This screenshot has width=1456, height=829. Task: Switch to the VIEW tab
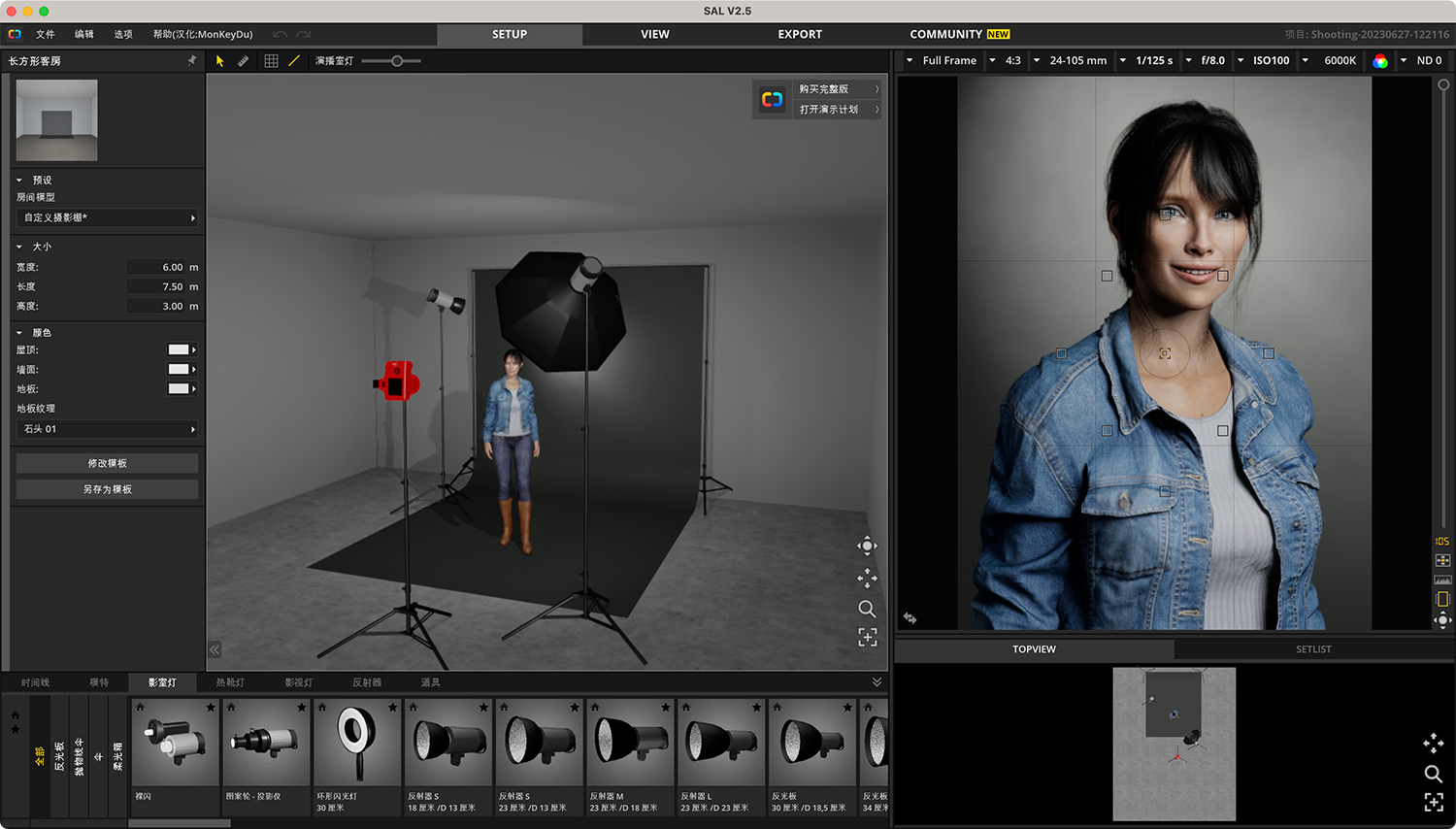pos(654,34)
